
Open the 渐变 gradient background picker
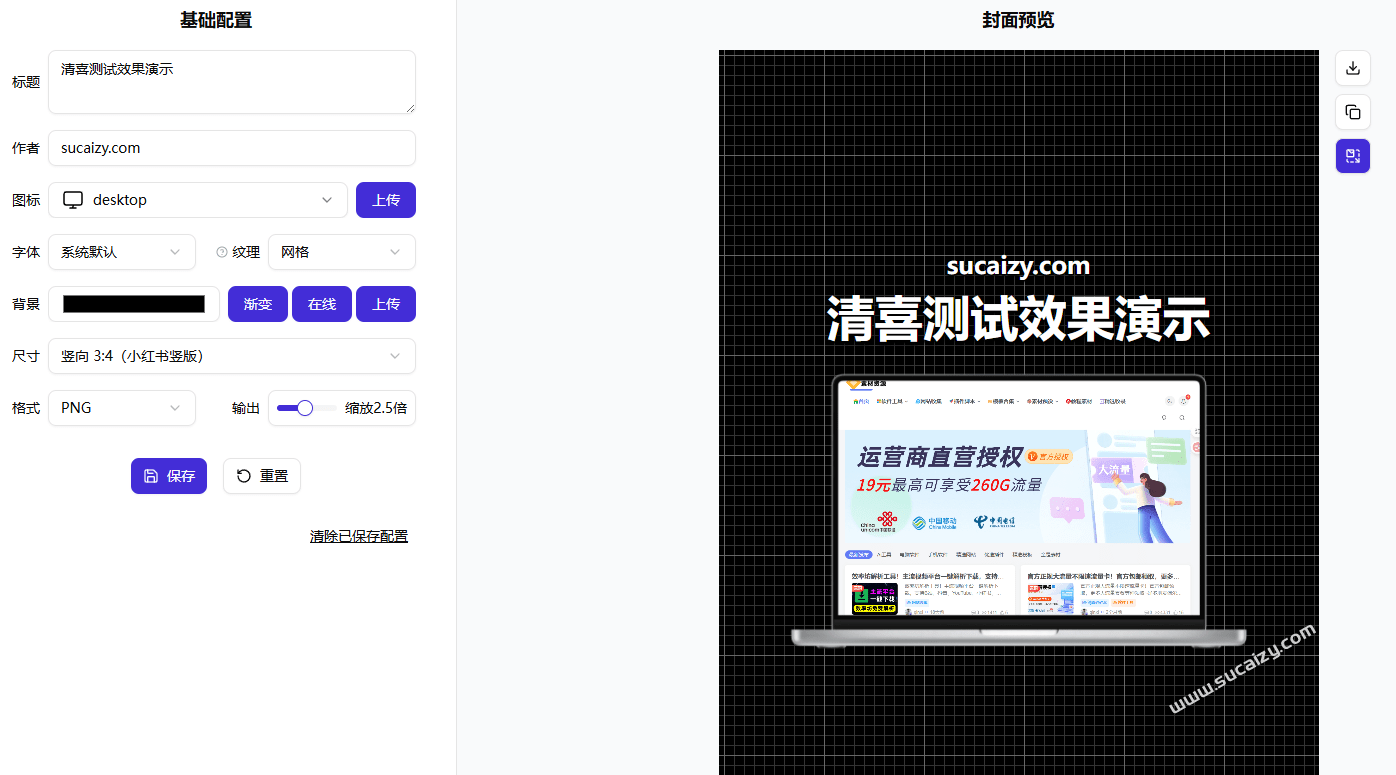click(x=257, y=303)
